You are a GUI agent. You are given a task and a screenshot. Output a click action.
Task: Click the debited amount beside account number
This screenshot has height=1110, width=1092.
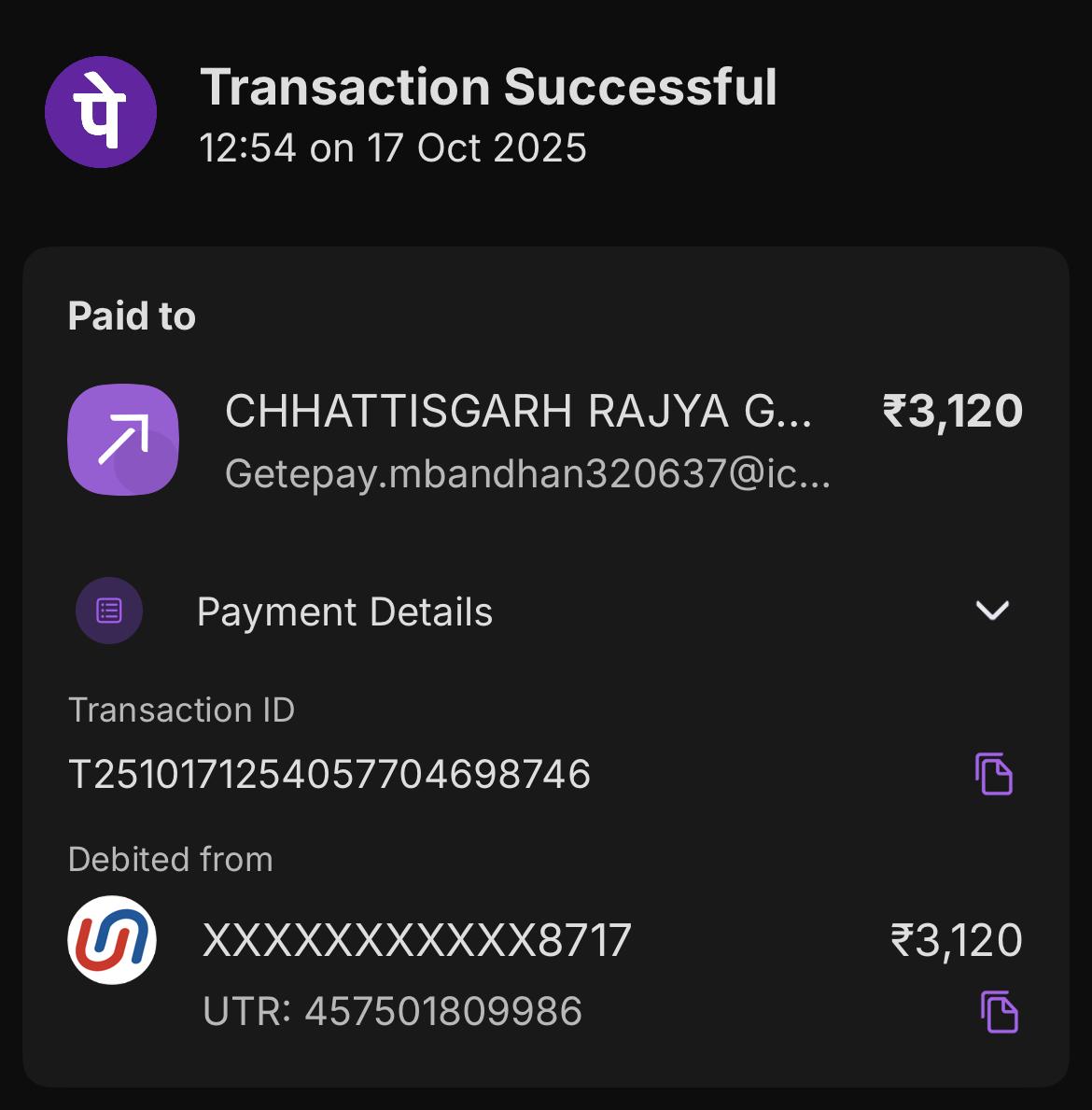pos(957,940)
